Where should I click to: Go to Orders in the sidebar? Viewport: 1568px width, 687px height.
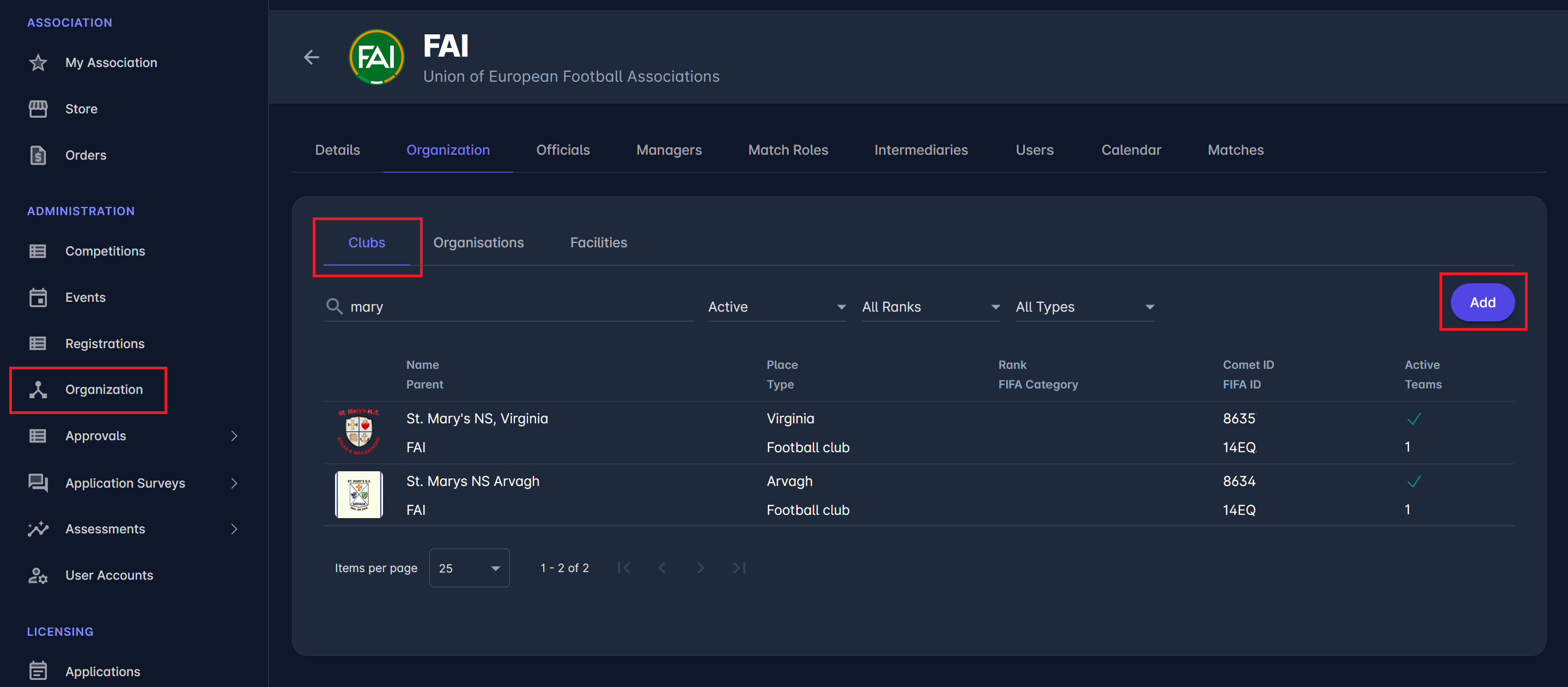tap(86, 155)
